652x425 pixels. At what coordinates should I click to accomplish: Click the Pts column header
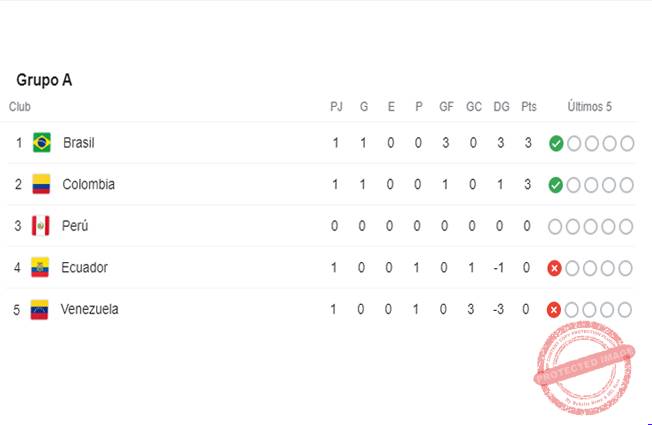(x=529, y=107)
